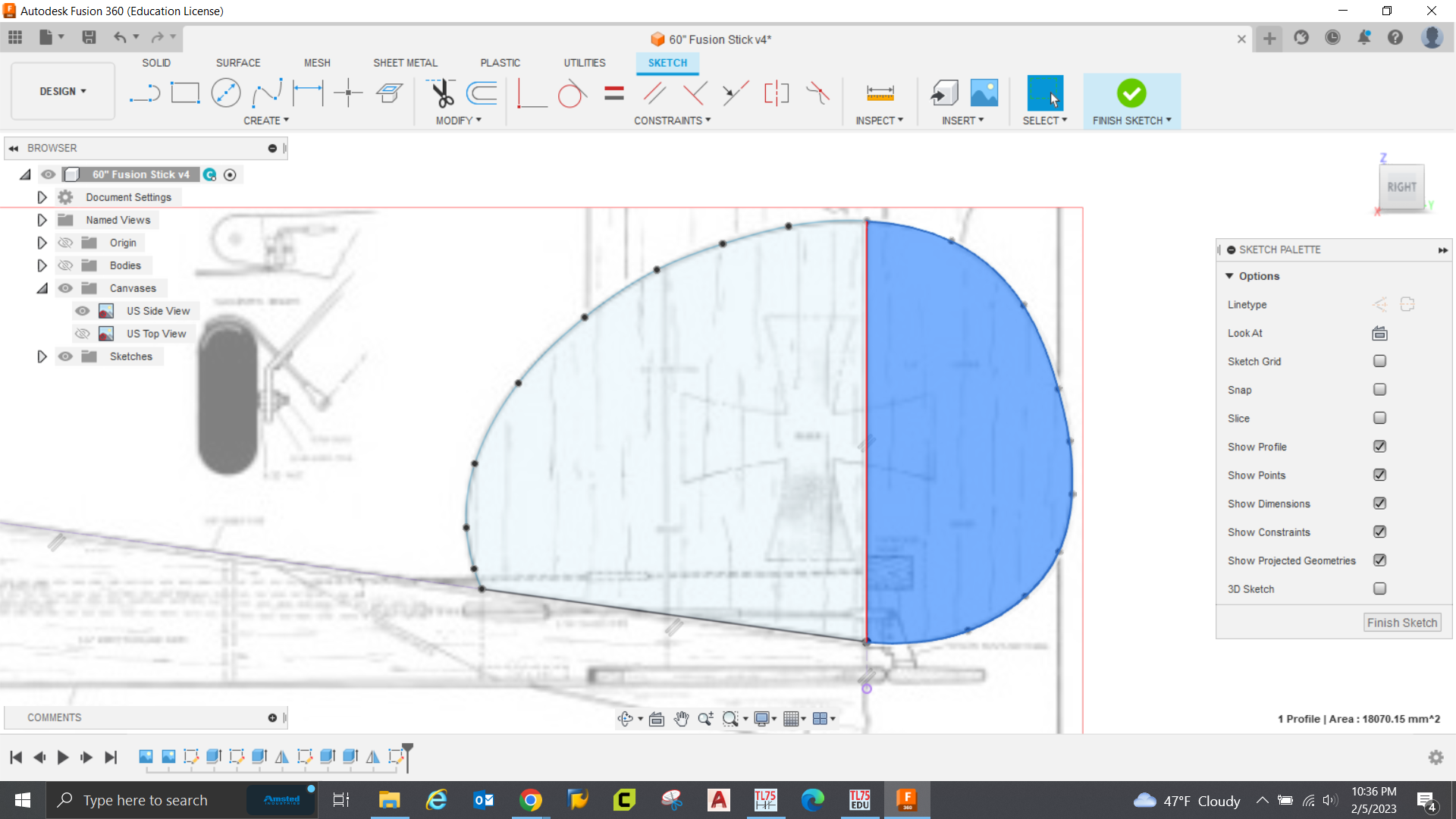Show the US Top View canvas

click(83, 334)
